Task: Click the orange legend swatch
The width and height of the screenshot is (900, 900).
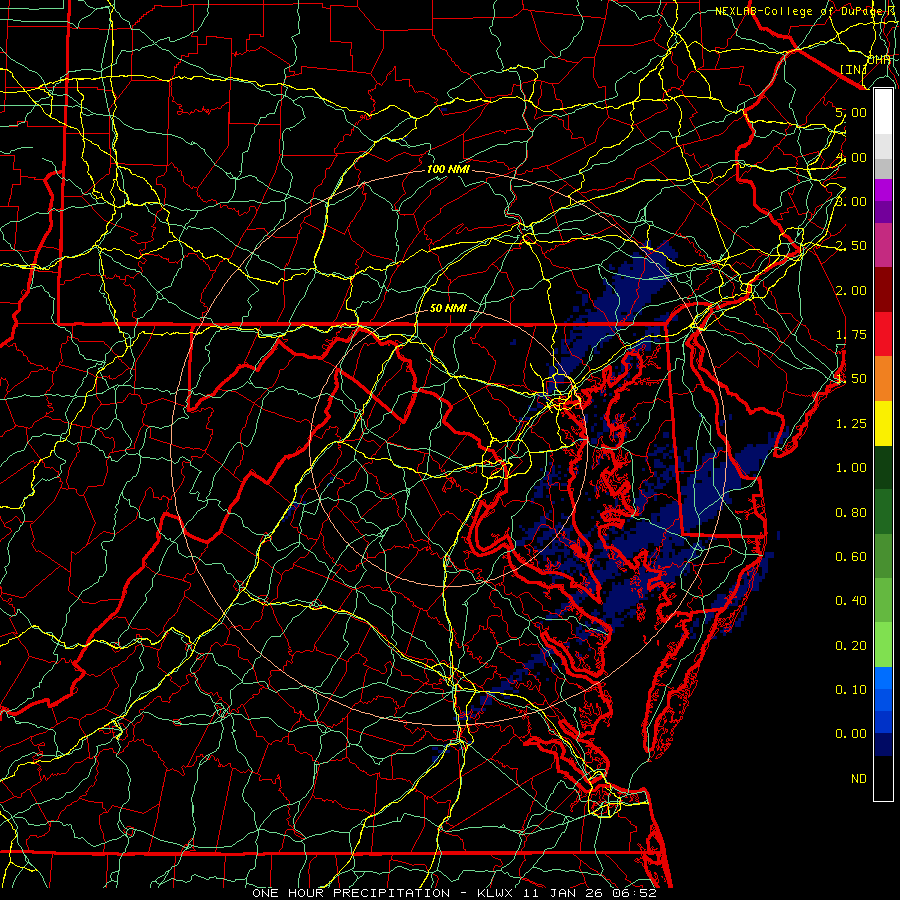Action: click(x=883, y=378)
